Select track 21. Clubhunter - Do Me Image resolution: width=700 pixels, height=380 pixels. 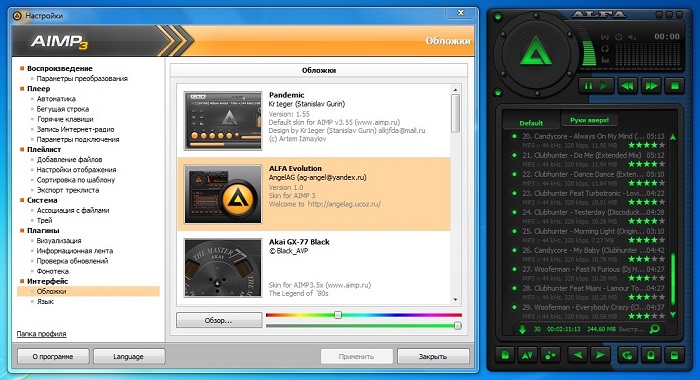tap(589, 159)
